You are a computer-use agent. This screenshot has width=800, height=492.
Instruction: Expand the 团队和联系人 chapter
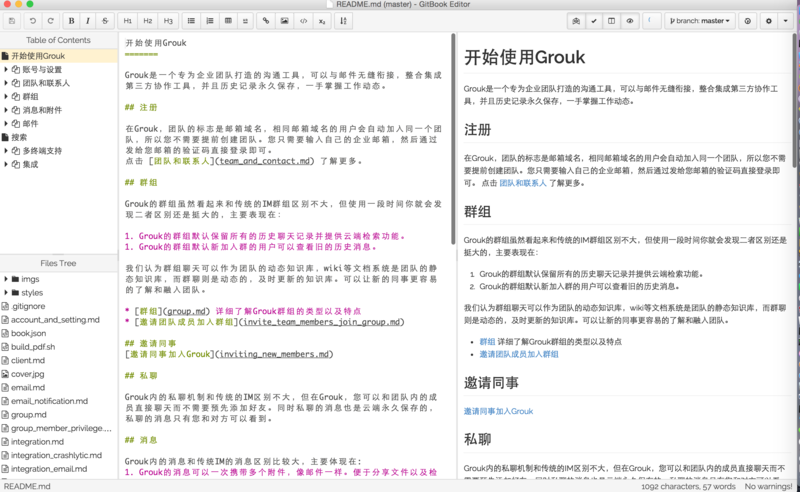(6, 83)
